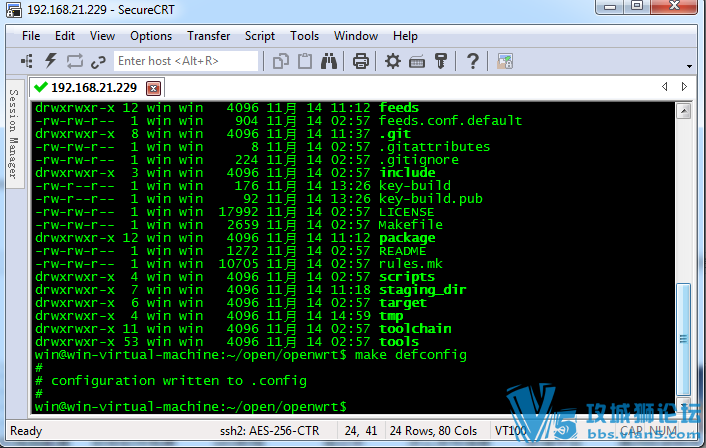Click the .git directory name
706x448 pixels.
(x=395, y=134)
